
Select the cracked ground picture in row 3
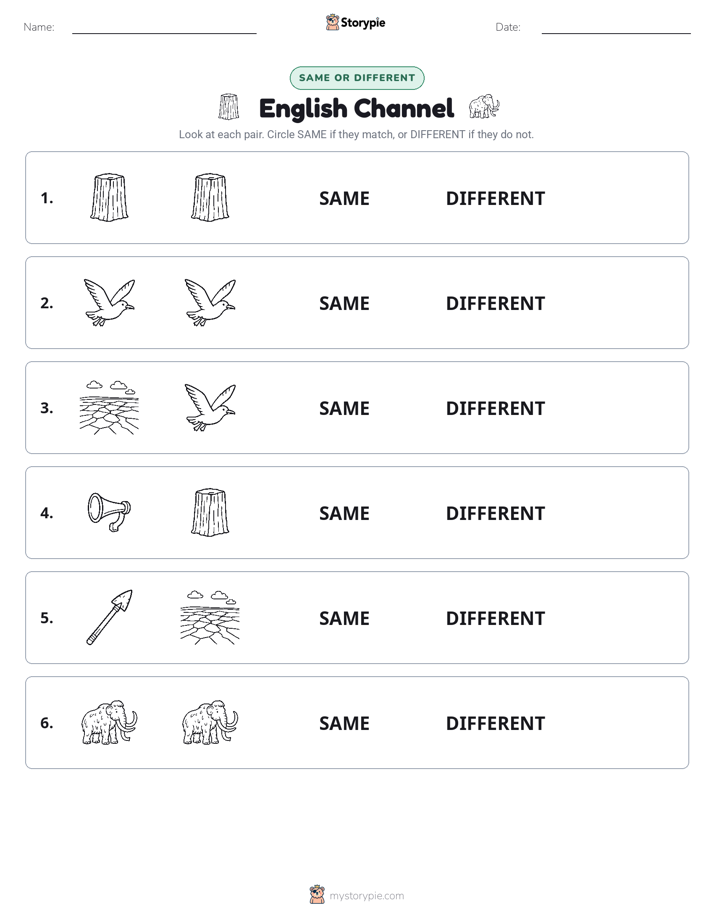(110, 407)
